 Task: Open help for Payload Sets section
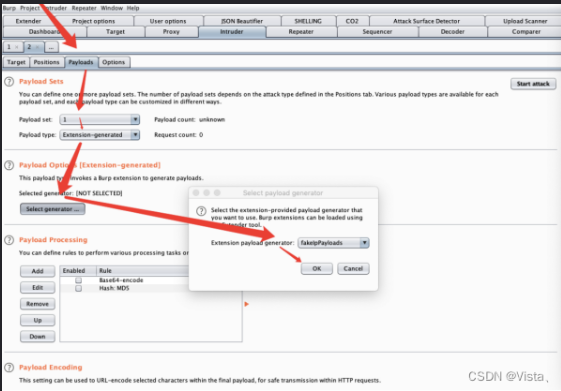9,82
